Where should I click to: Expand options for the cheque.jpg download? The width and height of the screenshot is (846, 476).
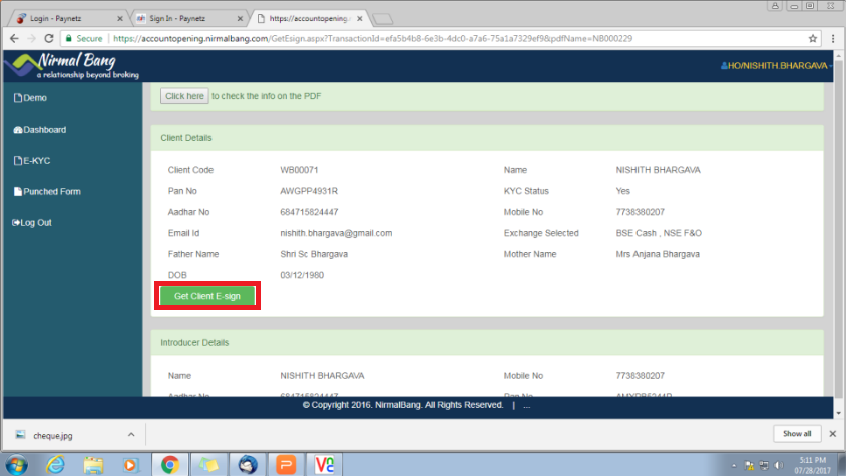click(130, 434)
